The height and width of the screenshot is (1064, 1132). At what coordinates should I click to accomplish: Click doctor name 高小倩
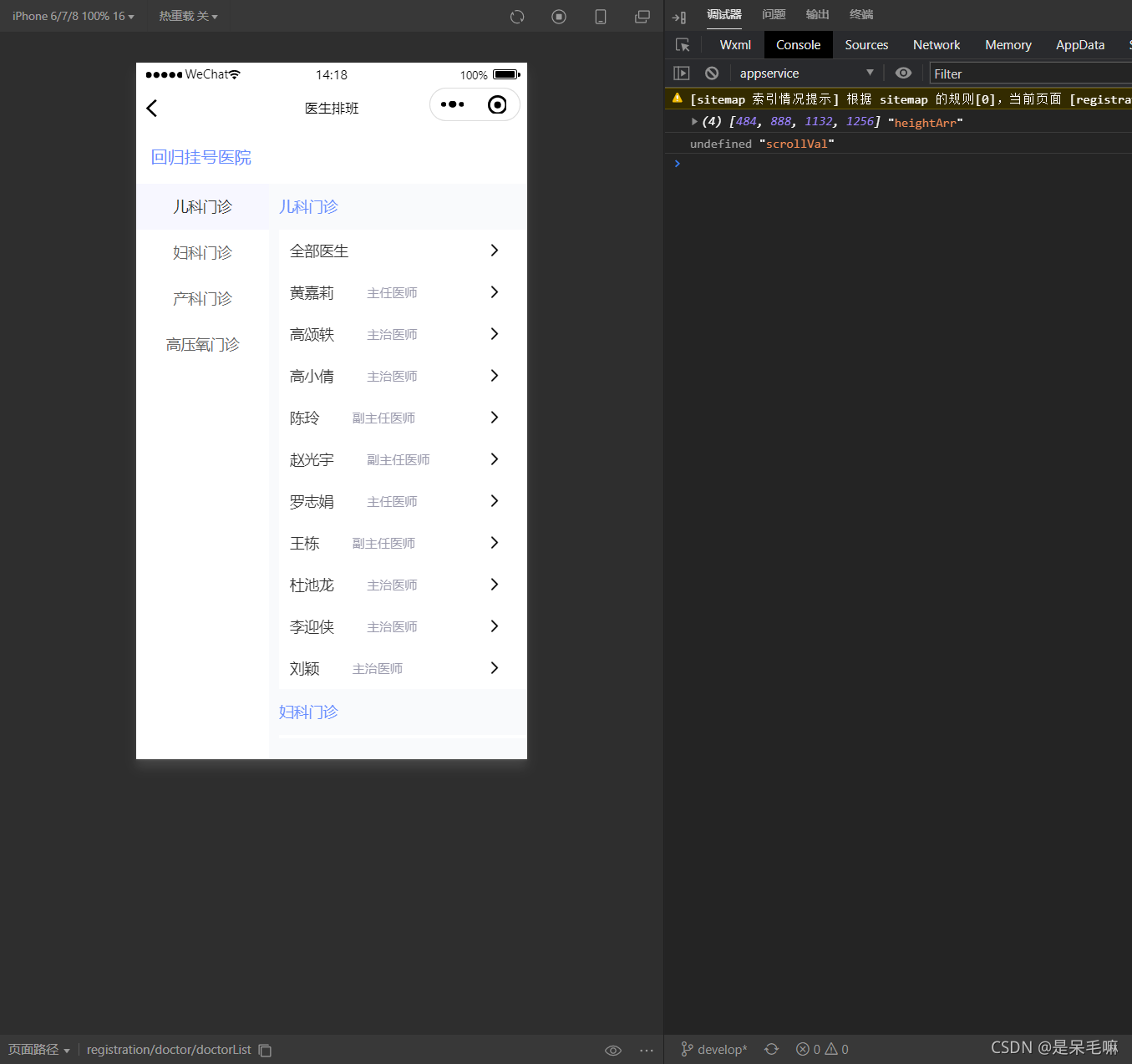[x=312, y=377]
